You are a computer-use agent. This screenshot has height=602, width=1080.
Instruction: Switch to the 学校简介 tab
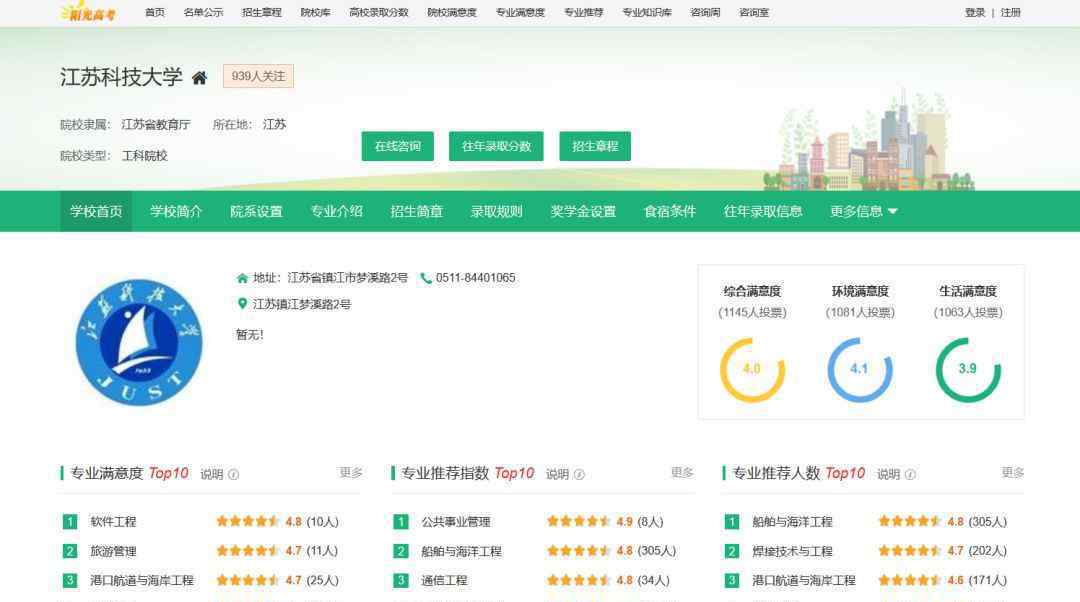point(176,211)
